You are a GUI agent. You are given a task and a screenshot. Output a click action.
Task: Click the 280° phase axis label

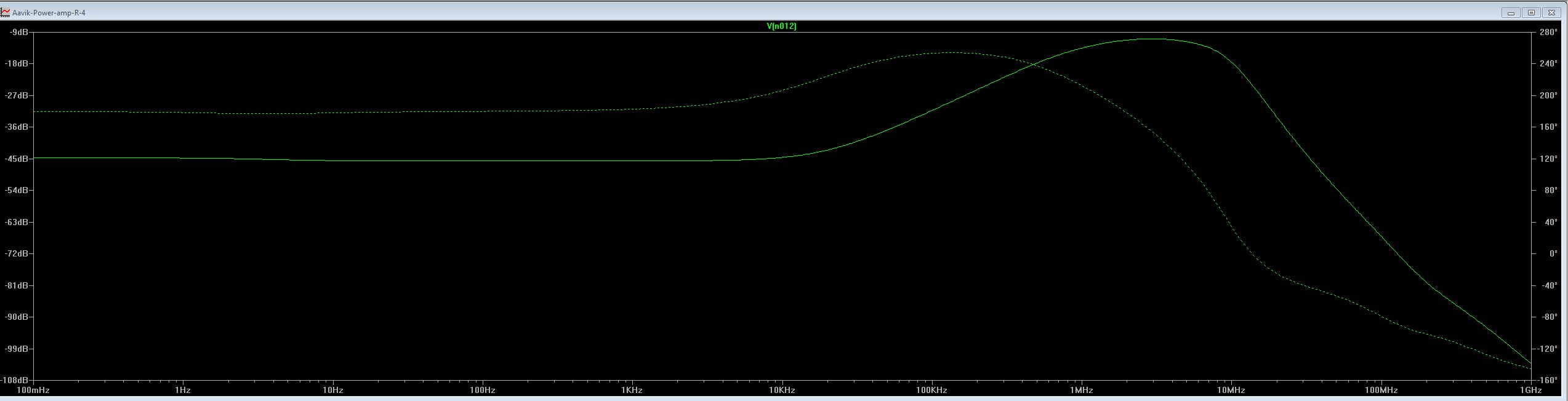pyautogui.click(x=1548, y=32)
